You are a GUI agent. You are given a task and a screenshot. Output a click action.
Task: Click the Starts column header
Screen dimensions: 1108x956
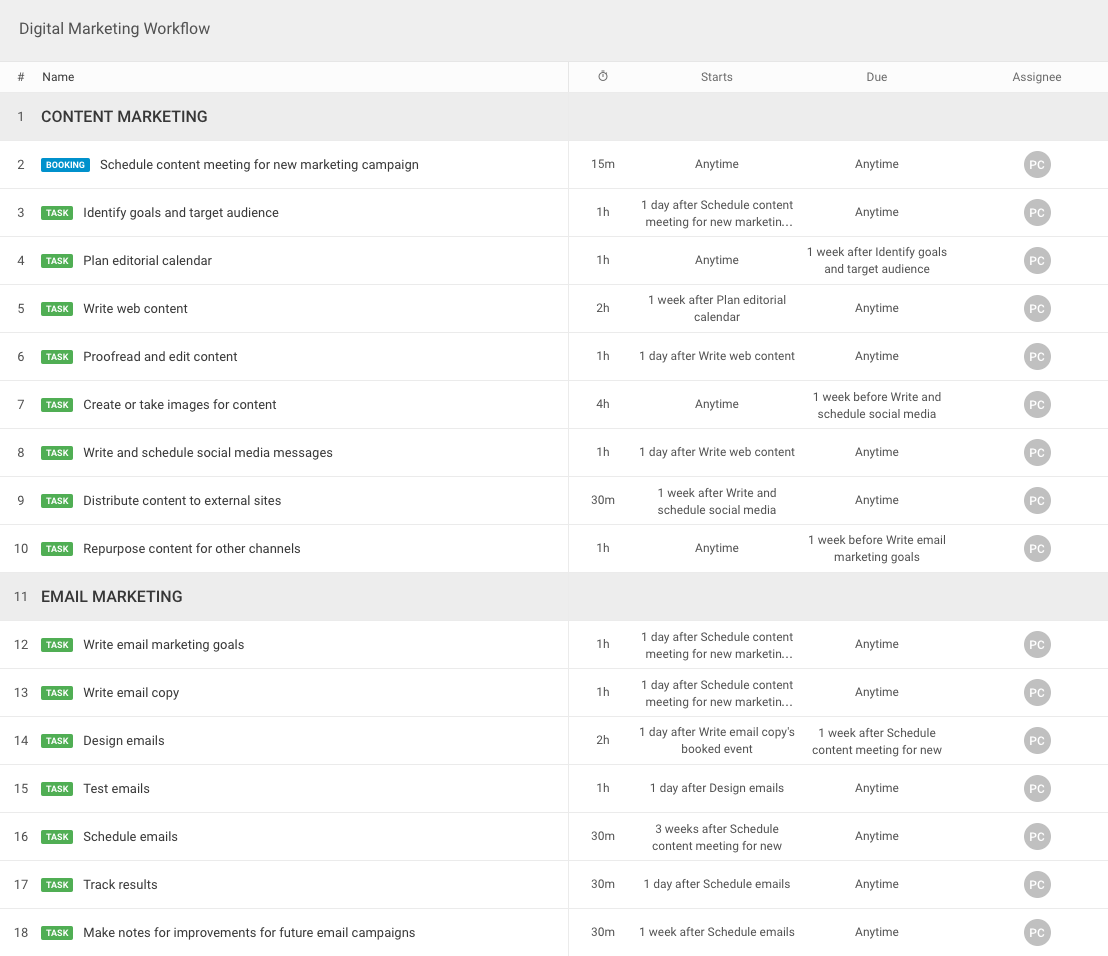717,77
